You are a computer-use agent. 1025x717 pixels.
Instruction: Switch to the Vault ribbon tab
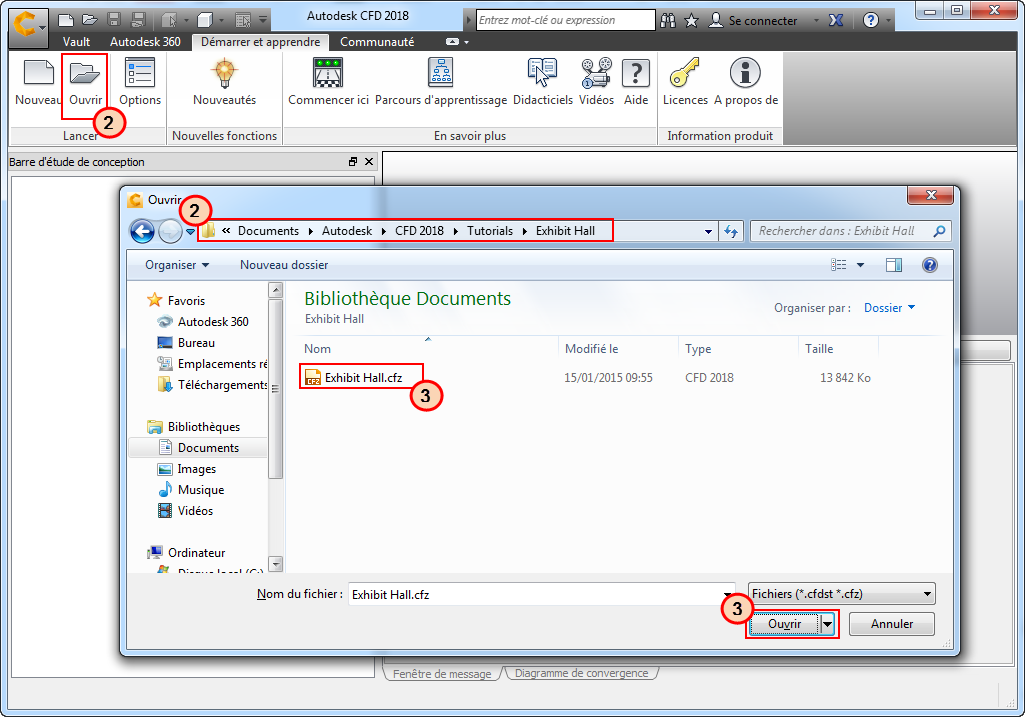point(76,42)
